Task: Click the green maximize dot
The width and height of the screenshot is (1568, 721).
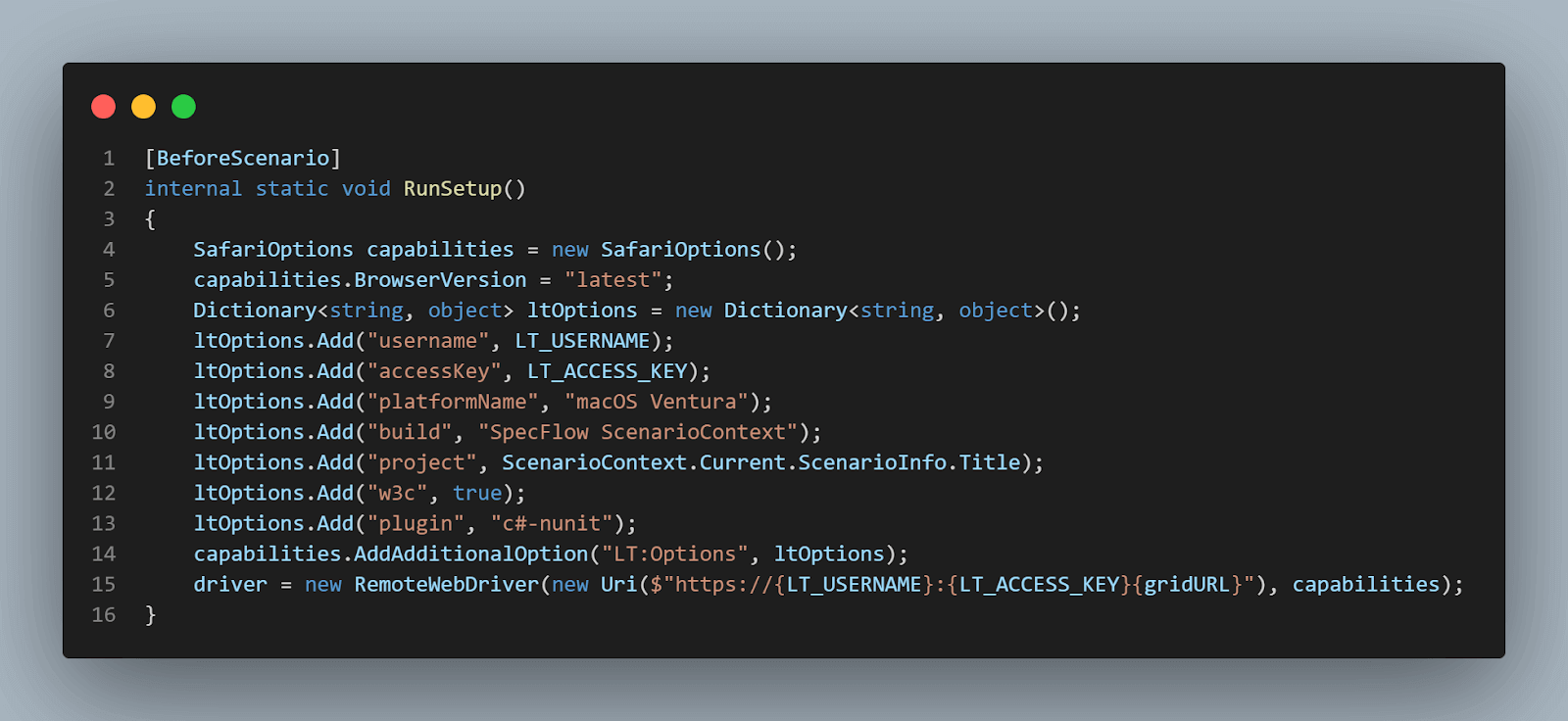Action: tap(183, 107)
